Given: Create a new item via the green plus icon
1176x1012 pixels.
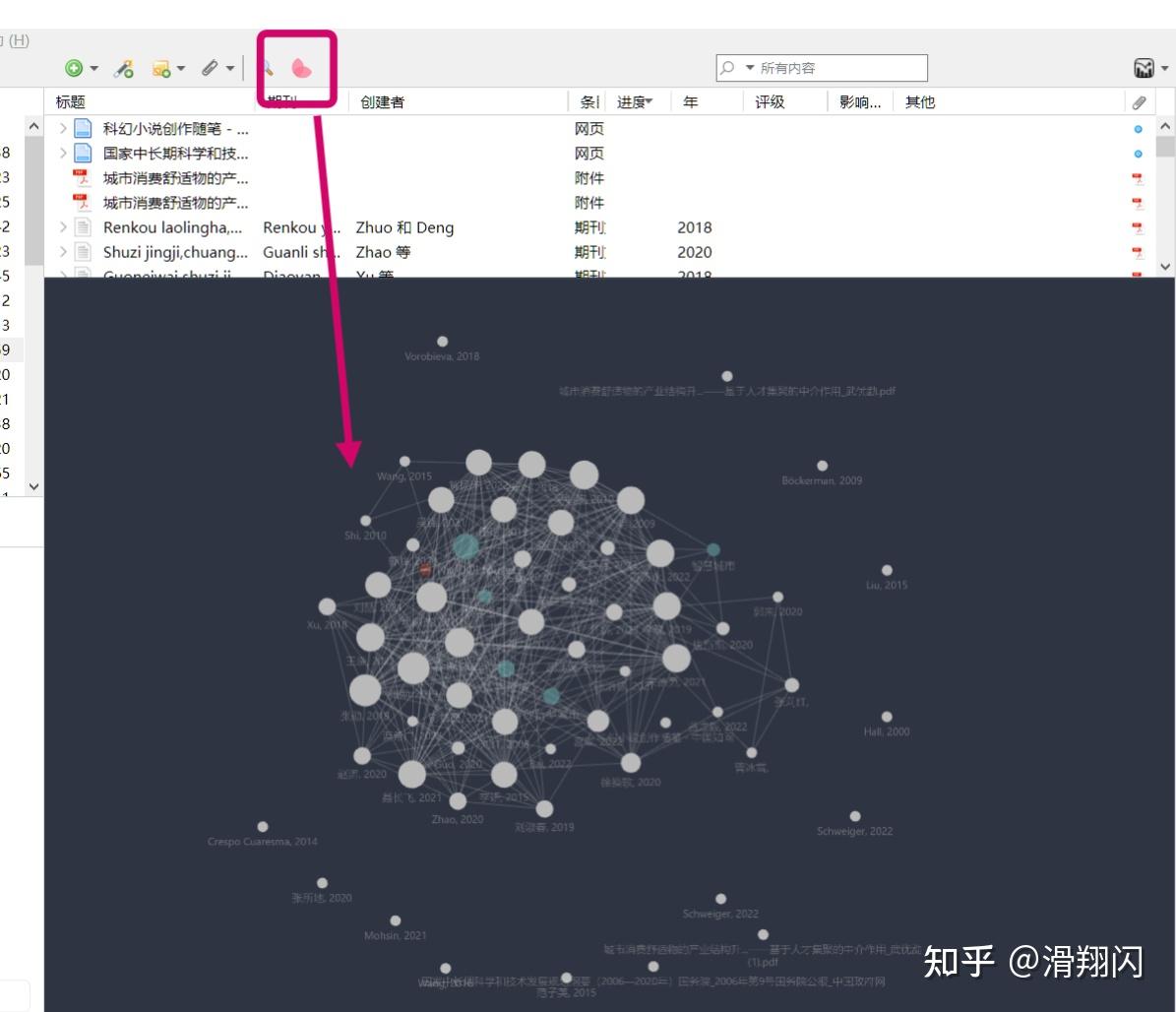Looking at the screenshot, I should (73, 68).
